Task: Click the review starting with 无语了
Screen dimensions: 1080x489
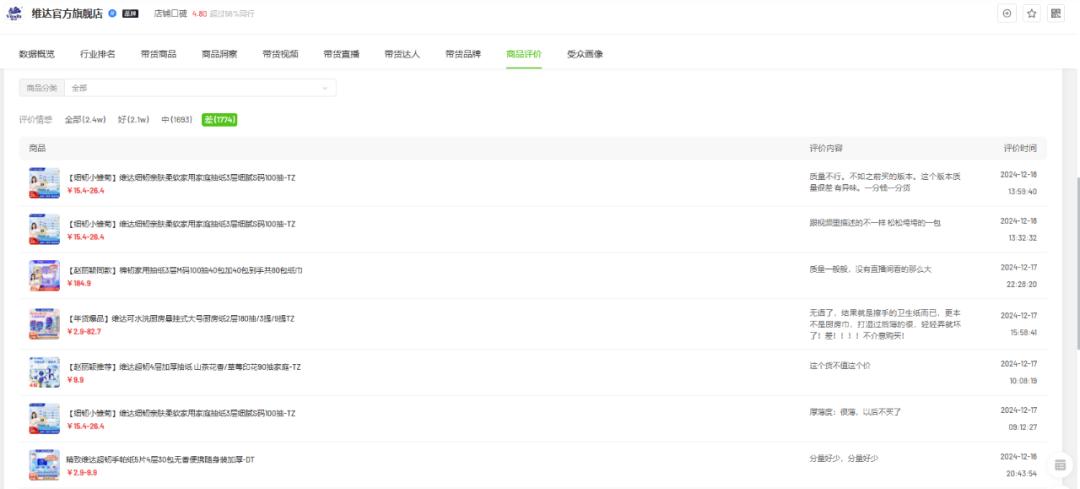Action: pos(884,324)
